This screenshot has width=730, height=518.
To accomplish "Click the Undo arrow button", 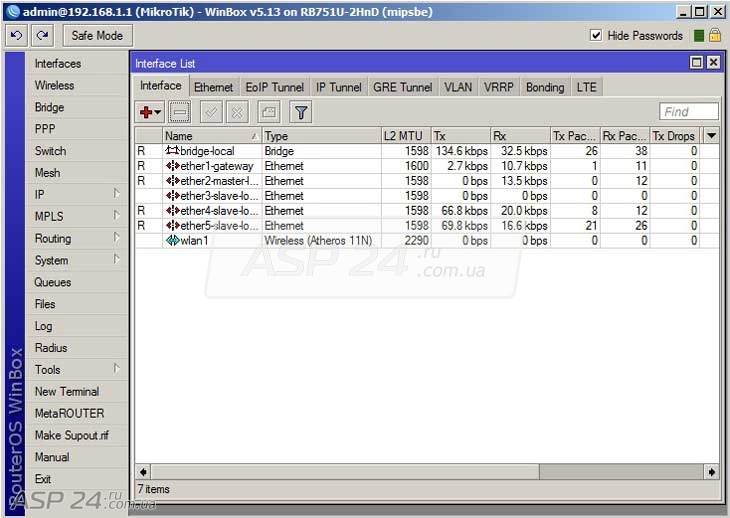I will pyautogui.click(x=16, y=35).
